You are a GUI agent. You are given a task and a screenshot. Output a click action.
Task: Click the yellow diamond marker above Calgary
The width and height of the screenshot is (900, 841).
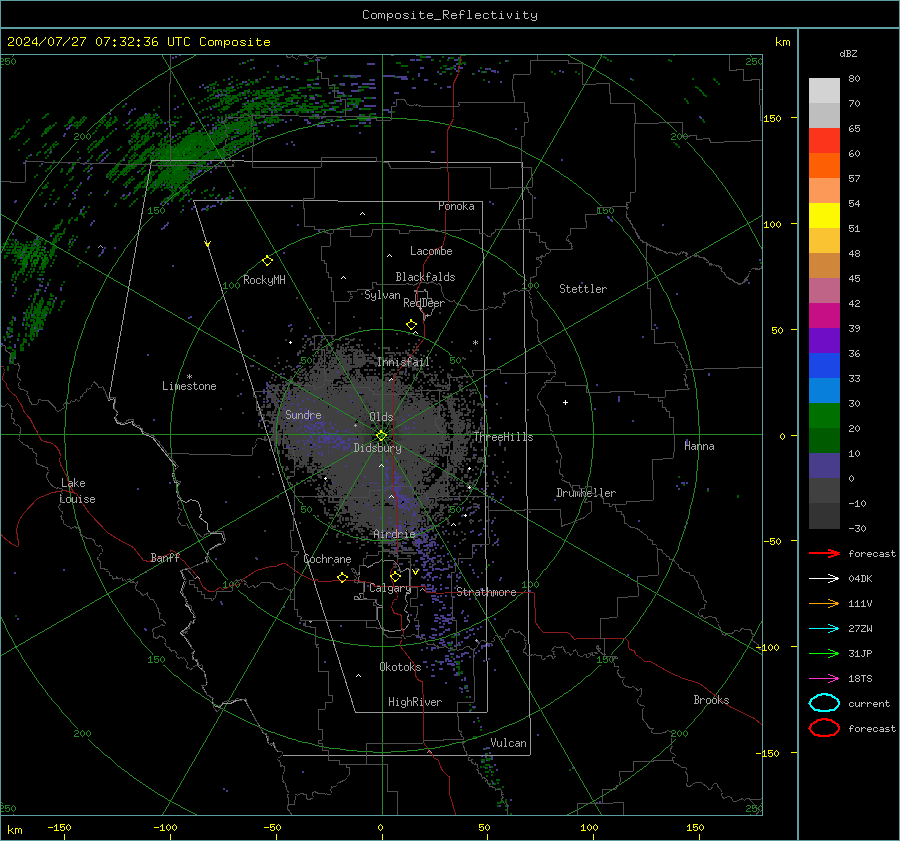(395, 576)
